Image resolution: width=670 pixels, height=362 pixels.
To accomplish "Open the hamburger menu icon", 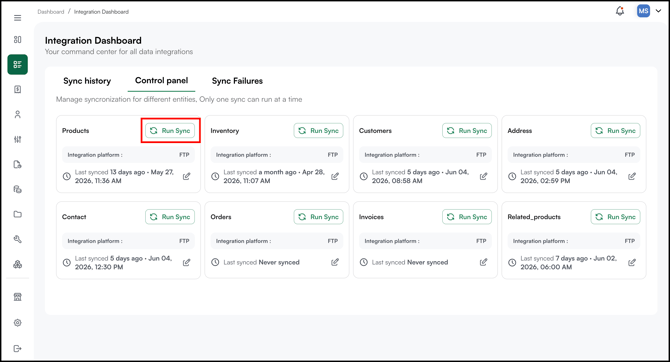I will click(18, 18).
